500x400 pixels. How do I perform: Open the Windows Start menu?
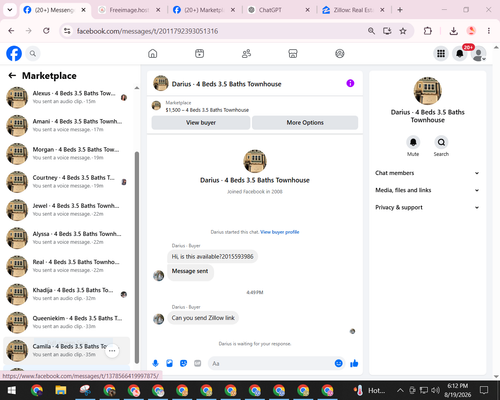[x=12, y=390]
